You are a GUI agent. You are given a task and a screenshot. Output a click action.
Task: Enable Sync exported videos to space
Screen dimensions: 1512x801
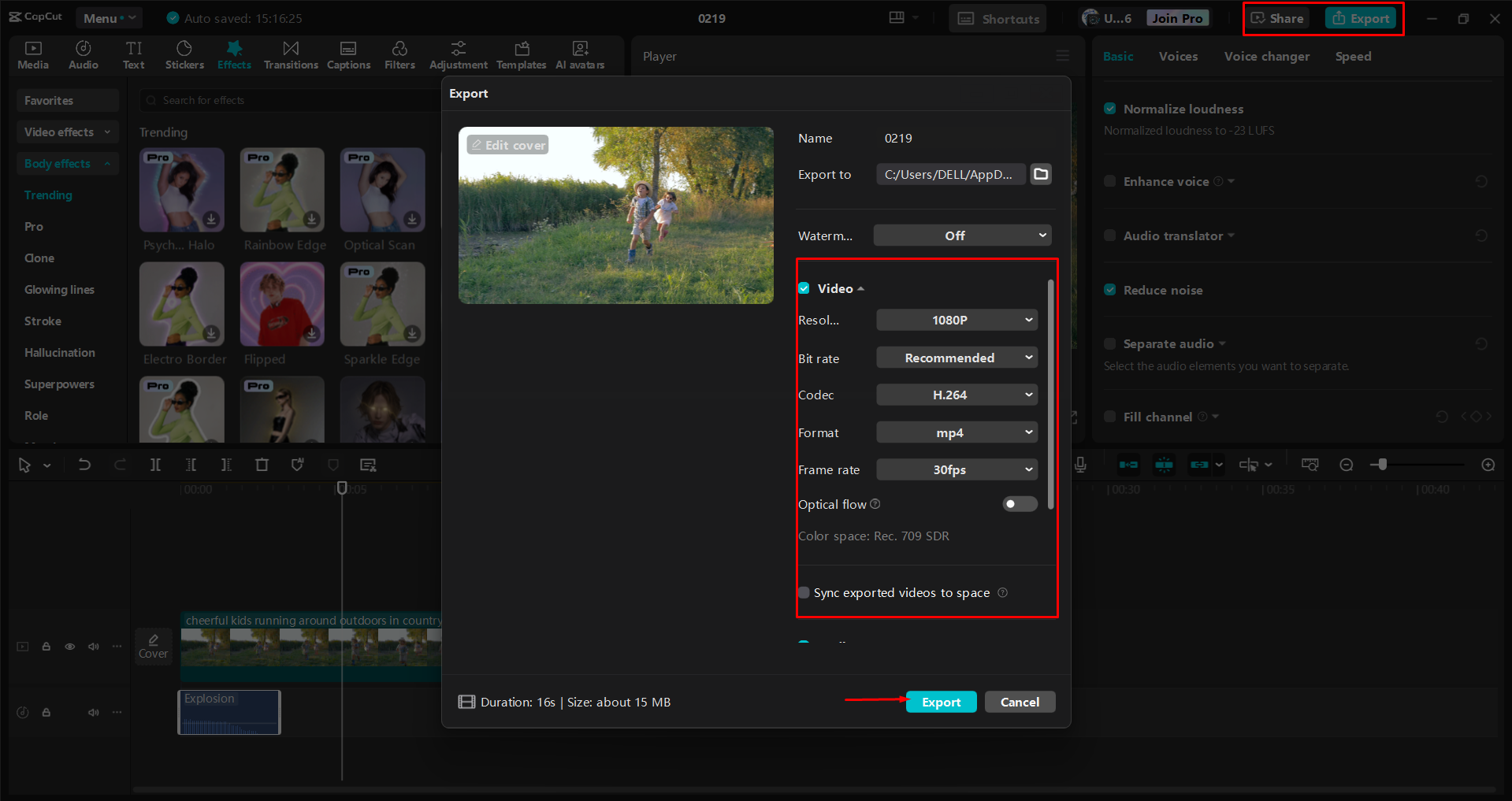pyautogui.click(x=804, y=592)
